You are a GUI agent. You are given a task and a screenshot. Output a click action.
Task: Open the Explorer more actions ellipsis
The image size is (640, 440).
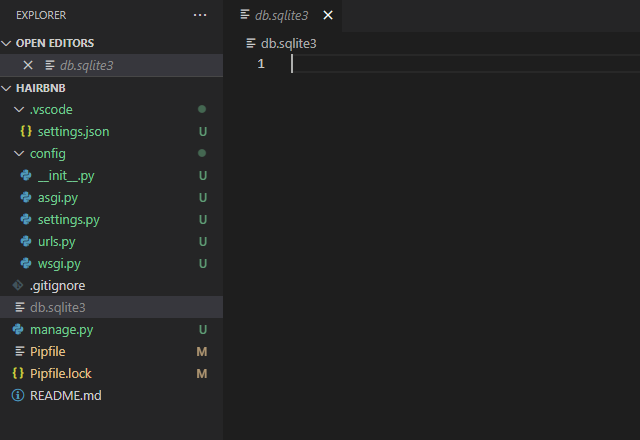pos(200,15)
